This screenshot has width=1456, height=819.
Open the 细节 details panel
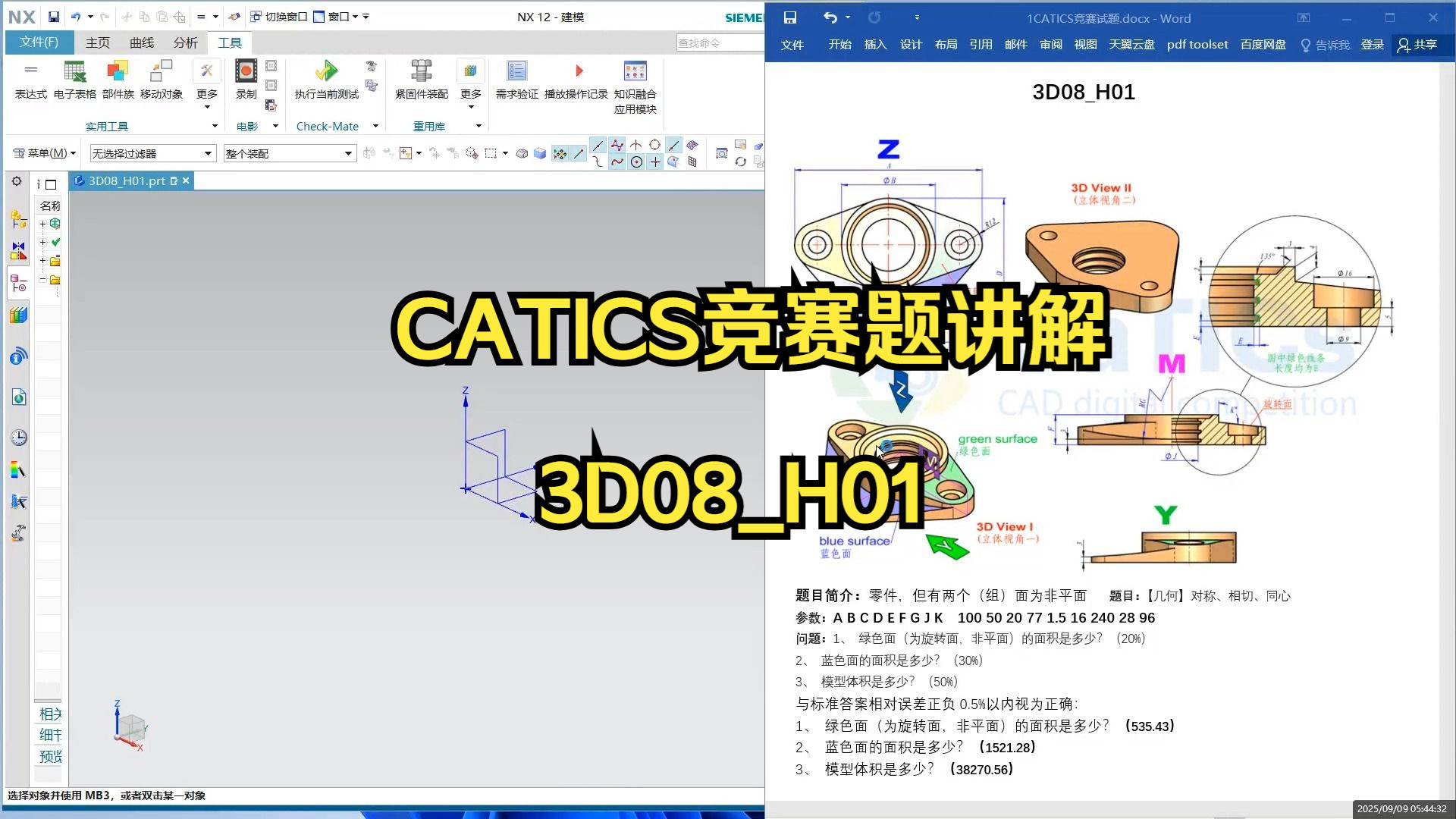50,735
